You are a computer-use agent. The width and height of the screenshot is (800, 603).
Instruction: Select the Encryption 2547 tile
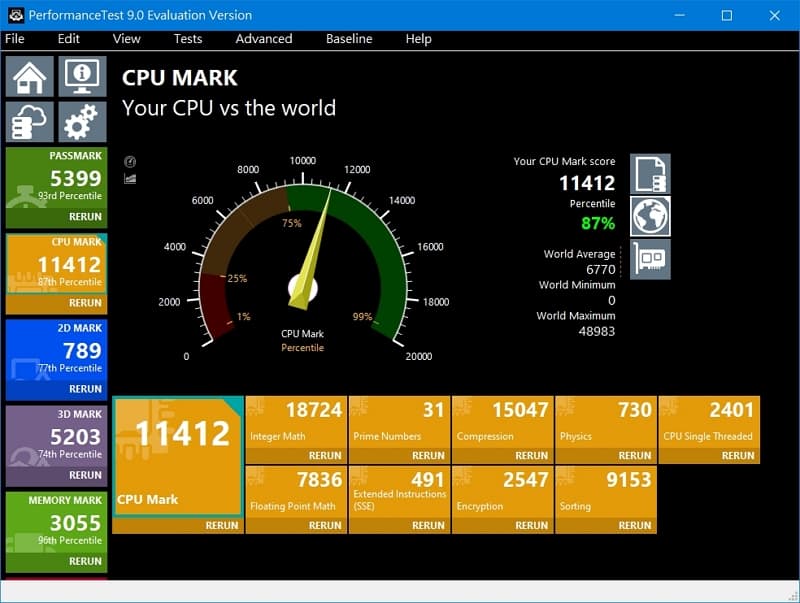coord(503,492)
